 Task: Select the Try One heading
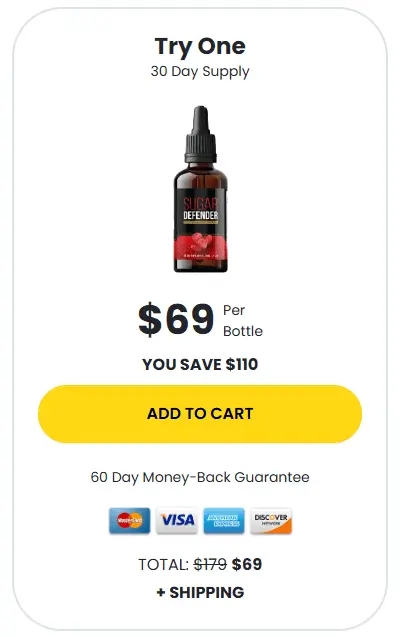click(200, 46)
